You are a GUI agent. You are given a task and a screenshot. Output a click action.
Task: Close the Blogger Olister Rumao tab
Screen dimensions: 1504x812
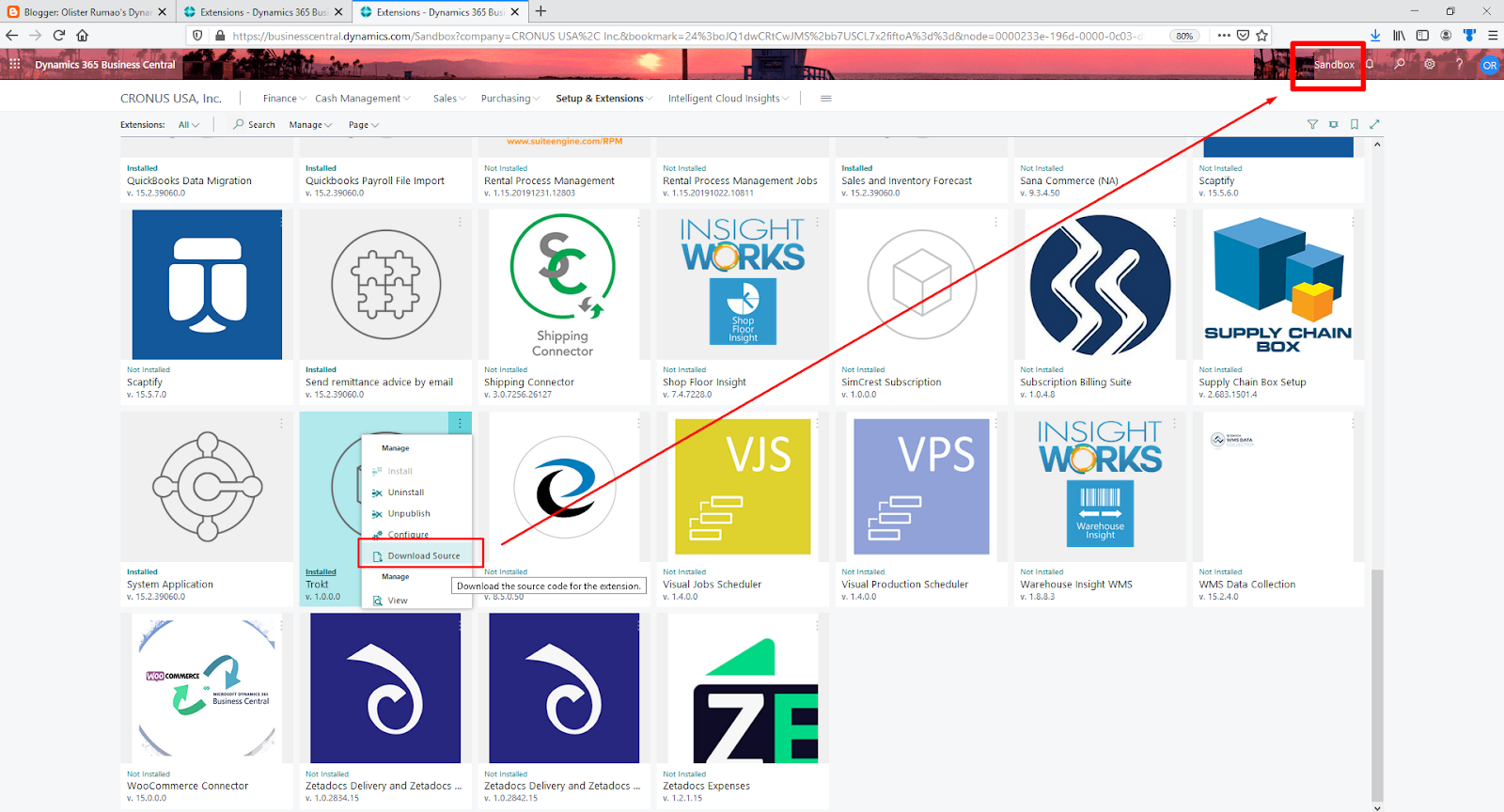[162, 12]
